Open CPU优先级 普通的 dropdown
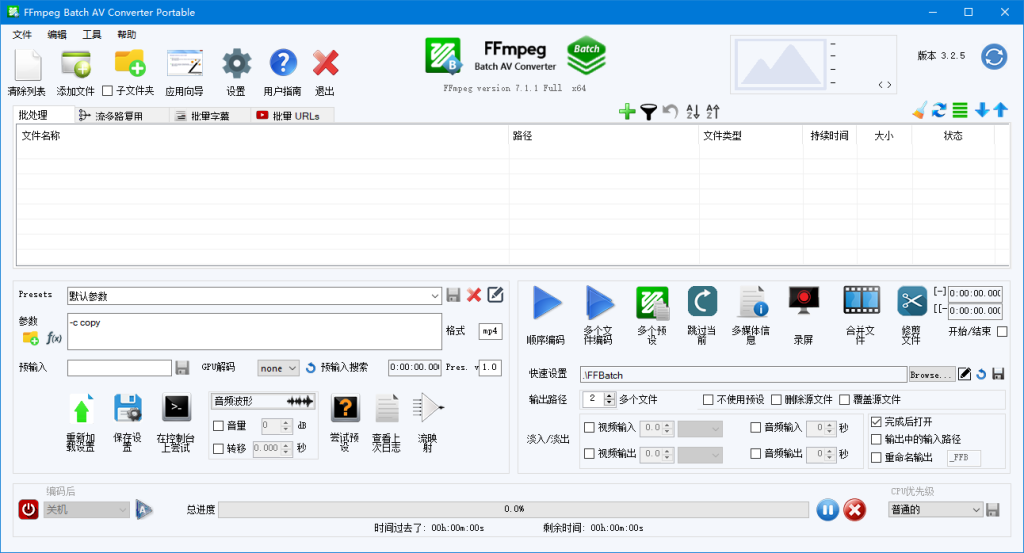1024x553 pixels. pyautogui.click(x=935, y=509)
